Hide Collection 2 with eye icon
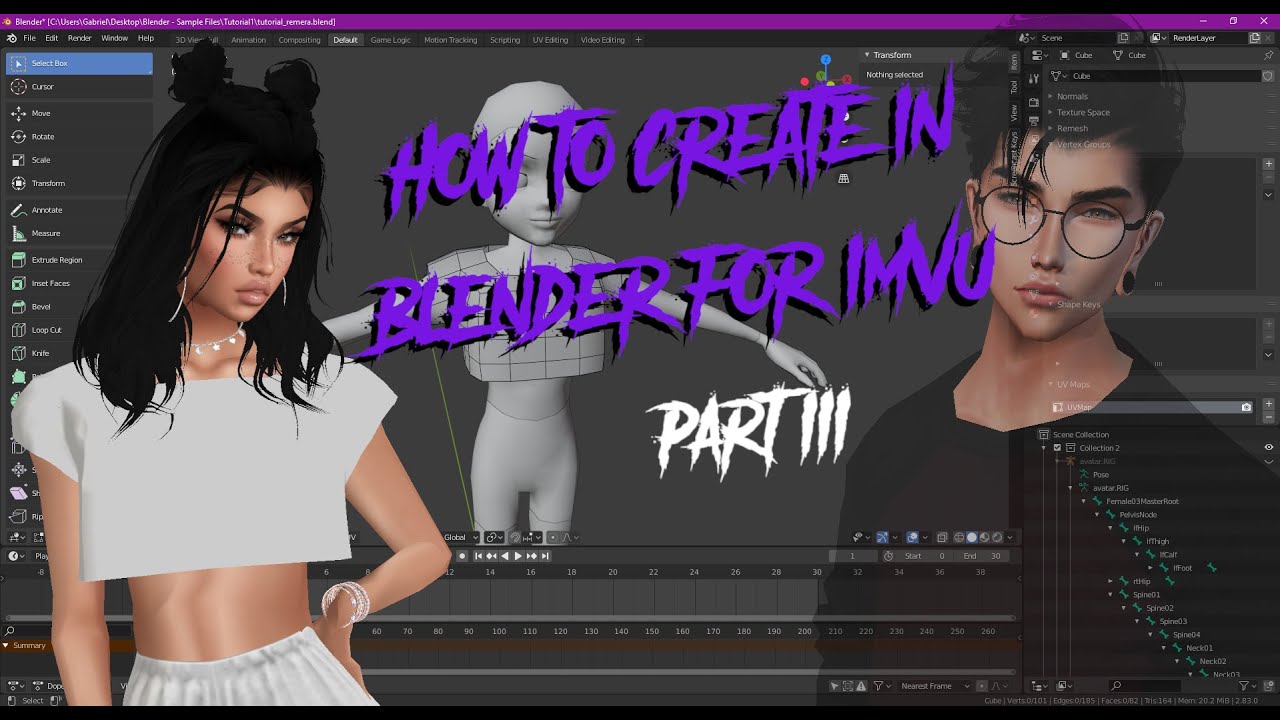This screenshot has height=720, width=1280. 1269,448
